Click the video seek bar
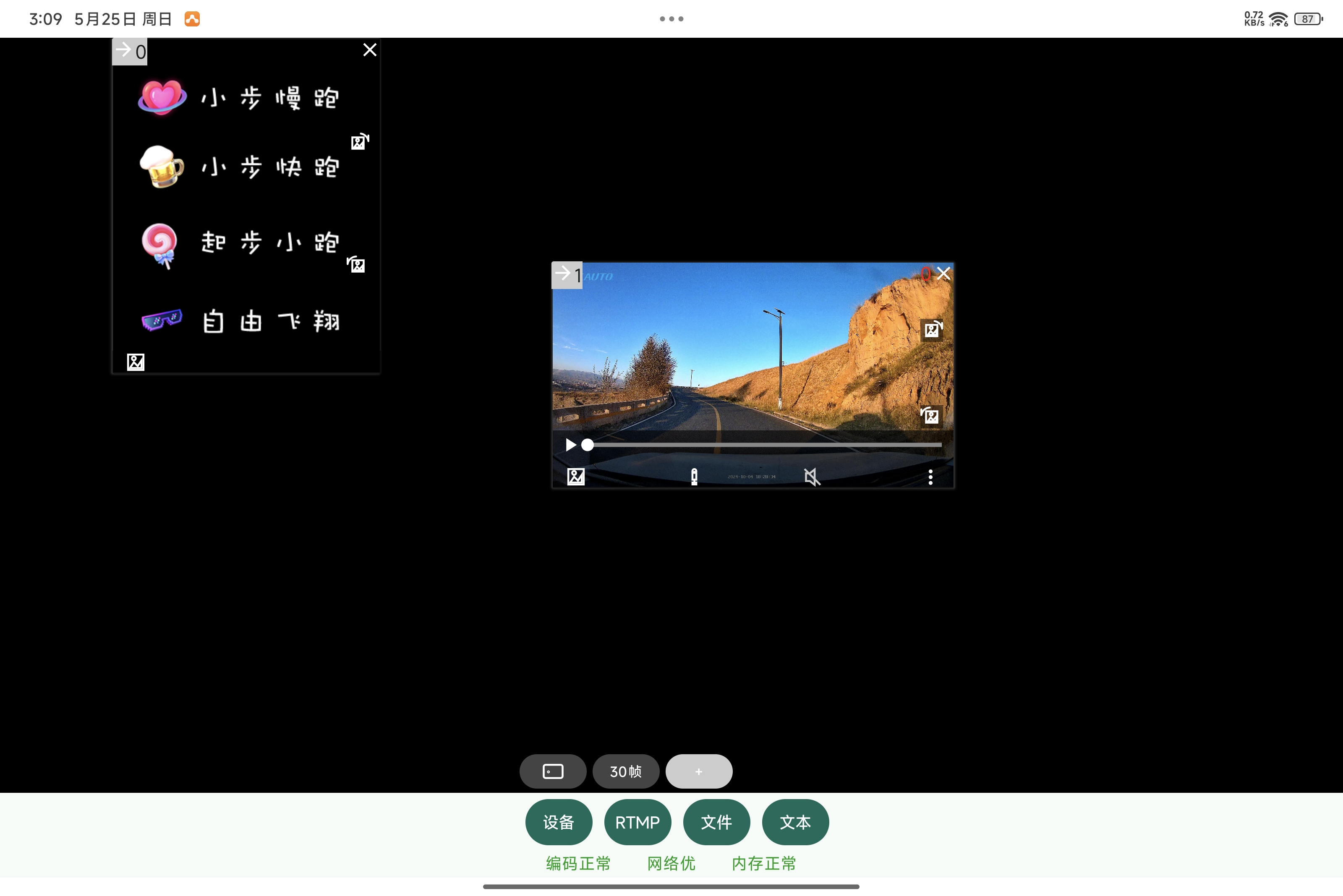Viewport: 1343px width, 896px height. [x=763, y=445]
